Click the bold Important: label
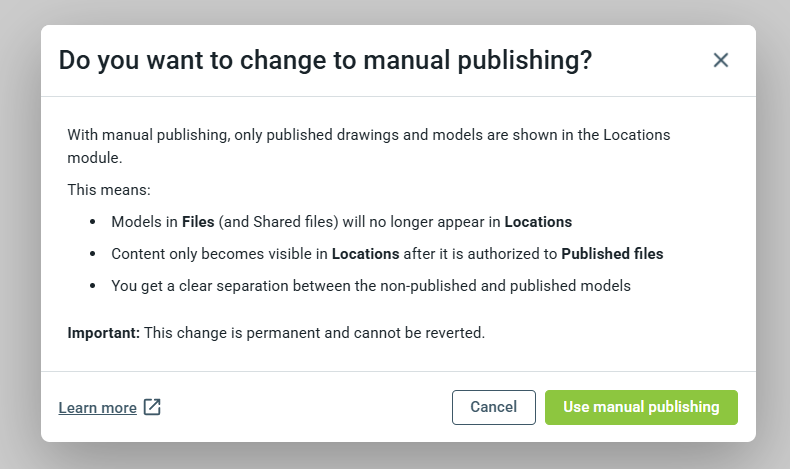This screenshot has width=790, height=469. (104, 332)
